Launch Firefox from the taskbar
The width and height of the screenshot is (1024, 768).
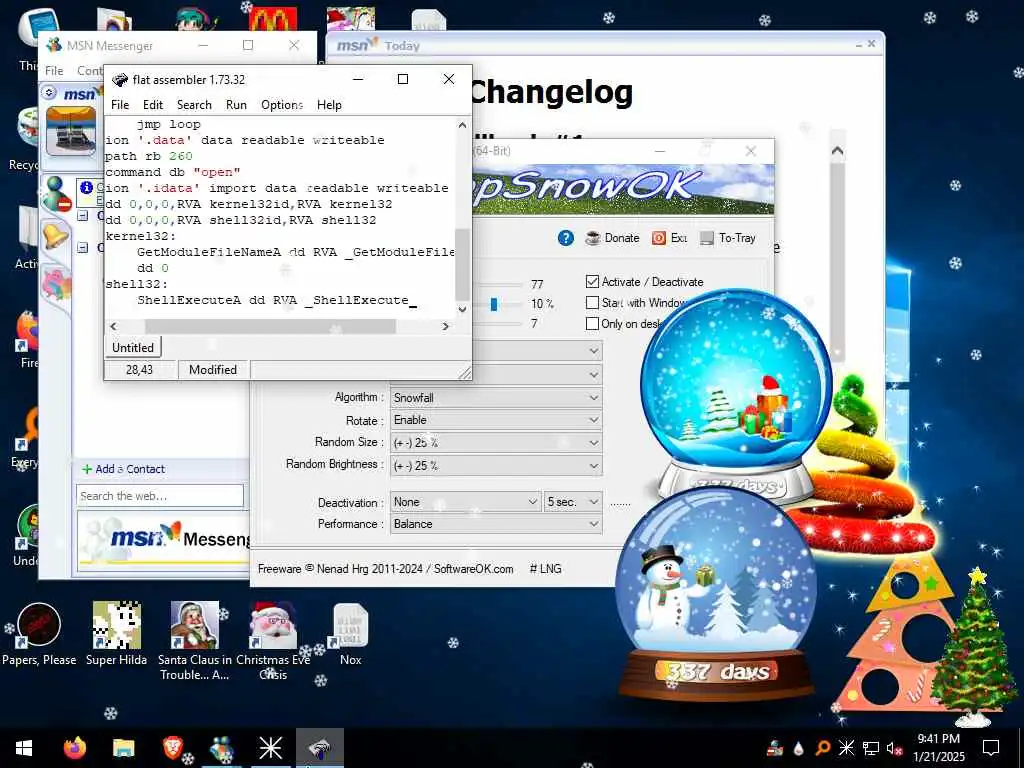74,748
